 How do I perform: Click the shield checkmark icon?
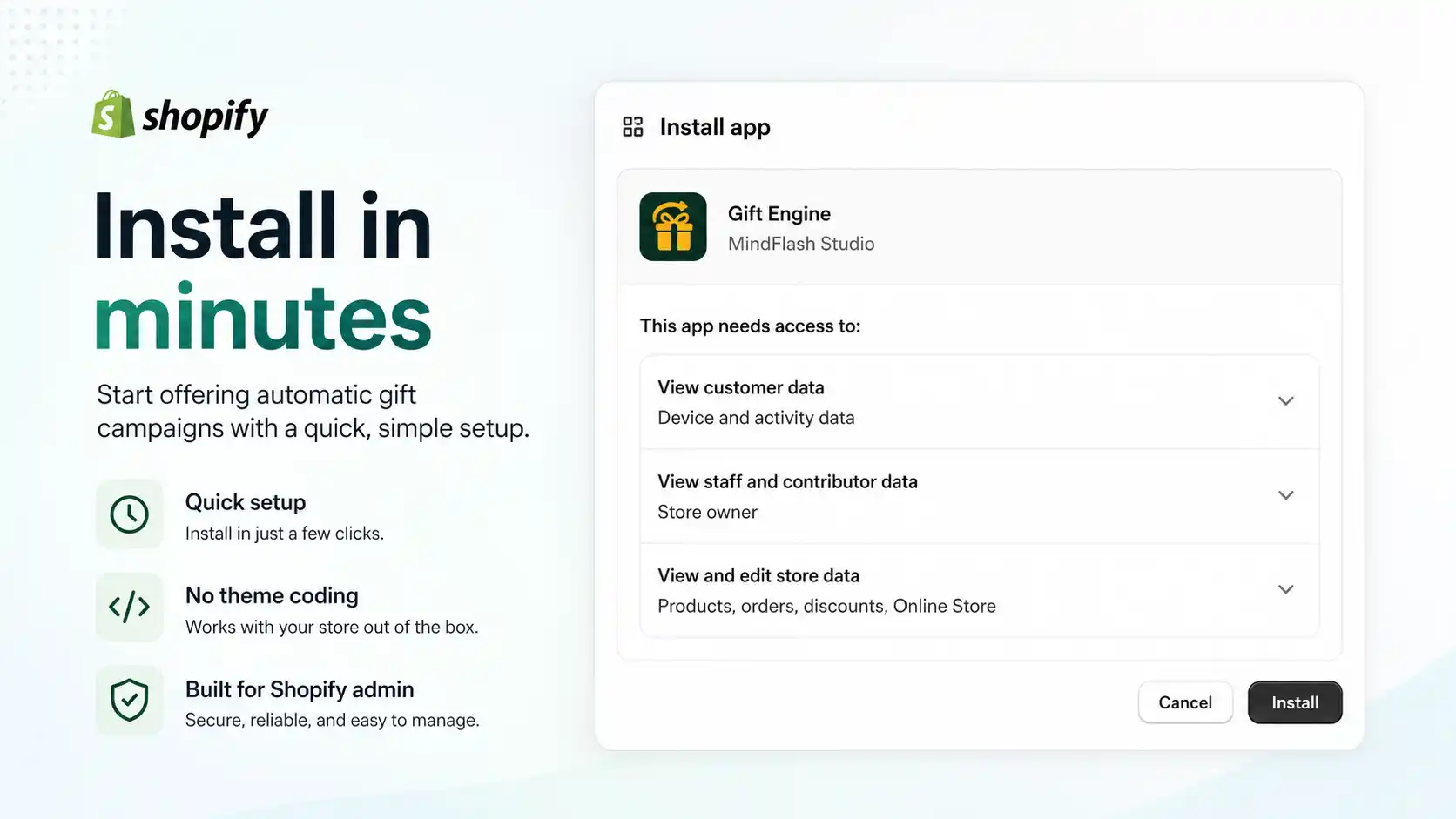(129, 701)
